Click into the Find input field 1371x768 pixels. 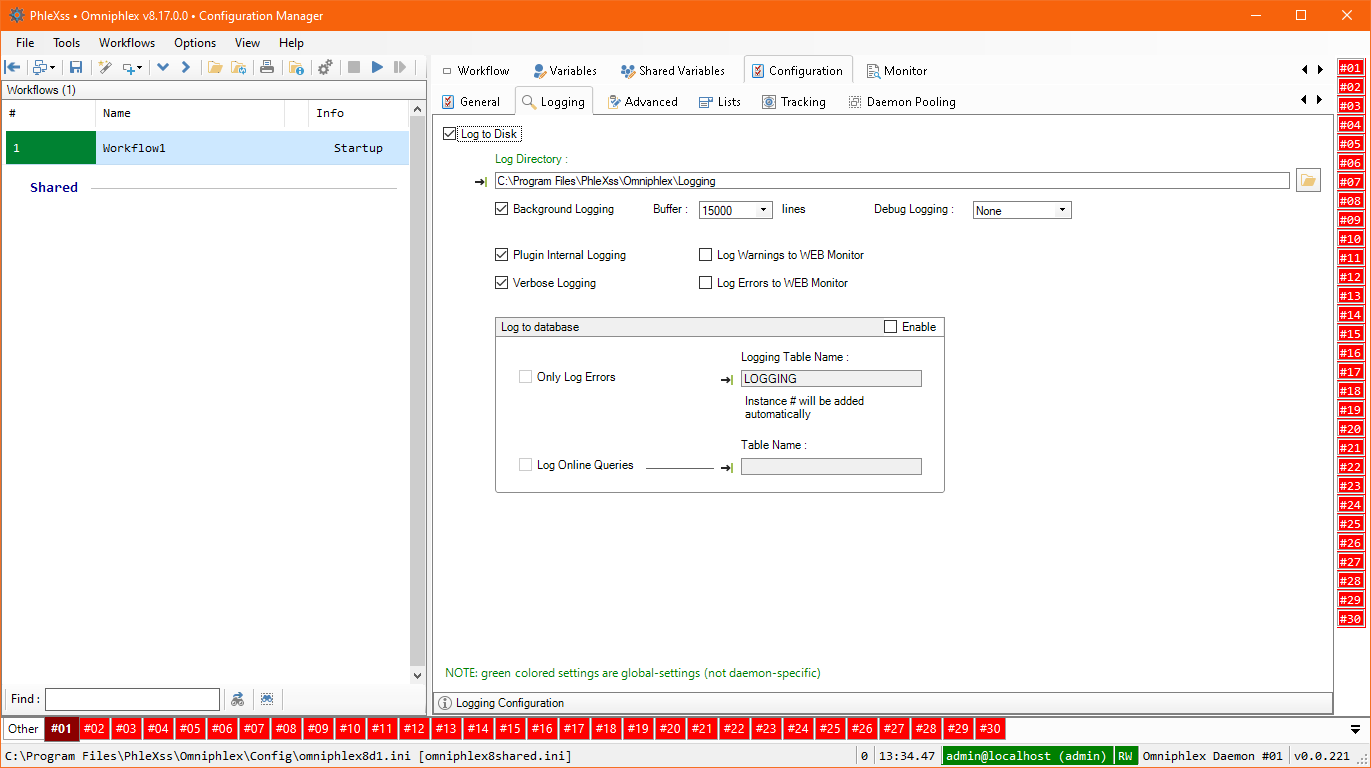tap(132, 699)
